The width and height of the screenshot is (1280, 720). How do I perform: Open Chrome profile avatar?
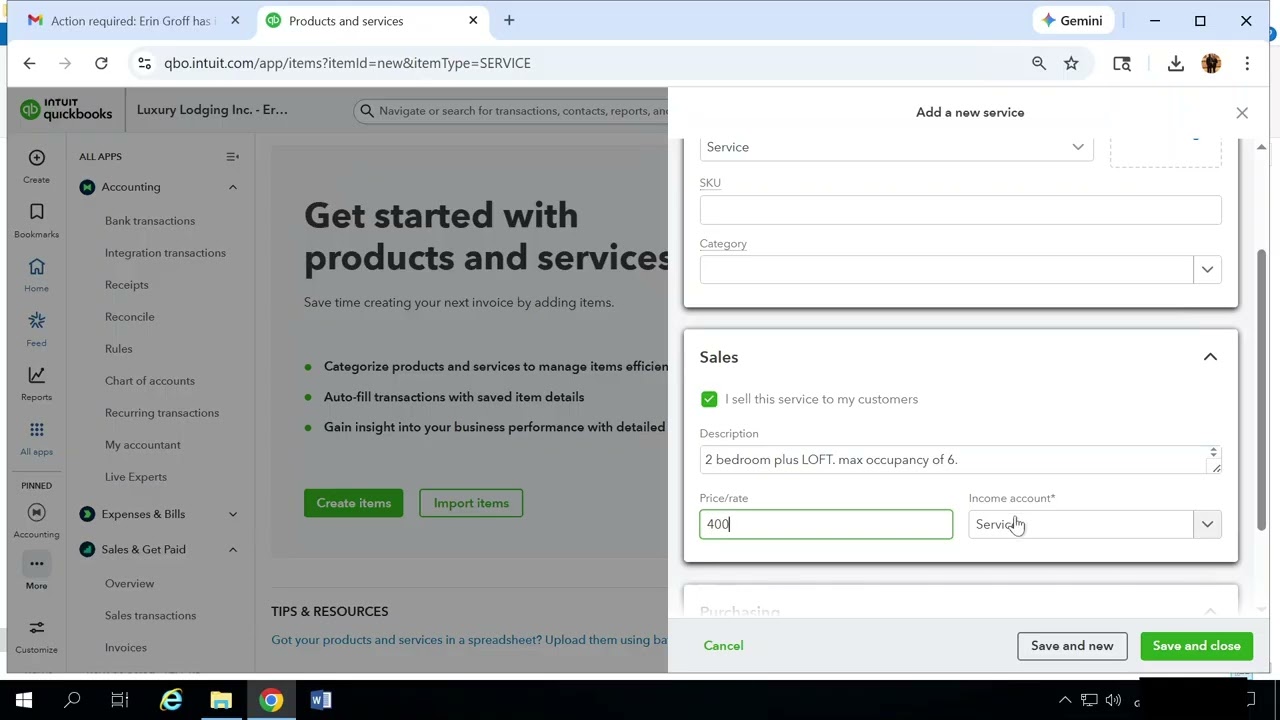[1211, 63]
